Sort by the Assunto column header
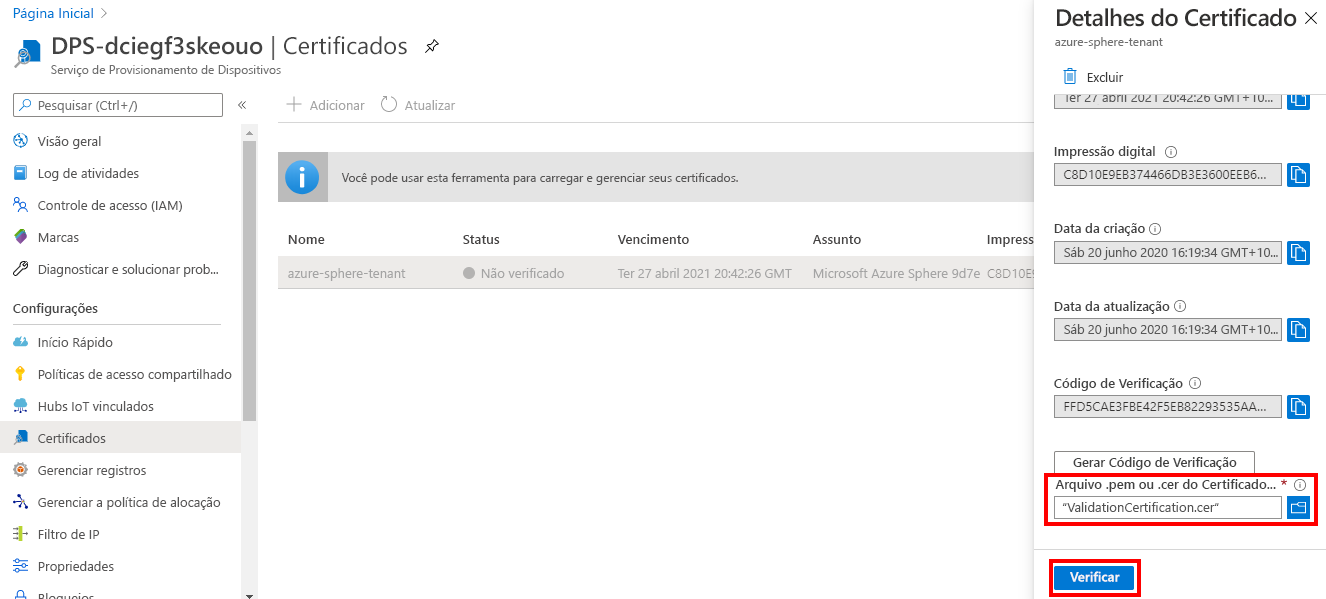Viewport: 1326px width, 599px height. pyautogui.click(x=837, y=240)
